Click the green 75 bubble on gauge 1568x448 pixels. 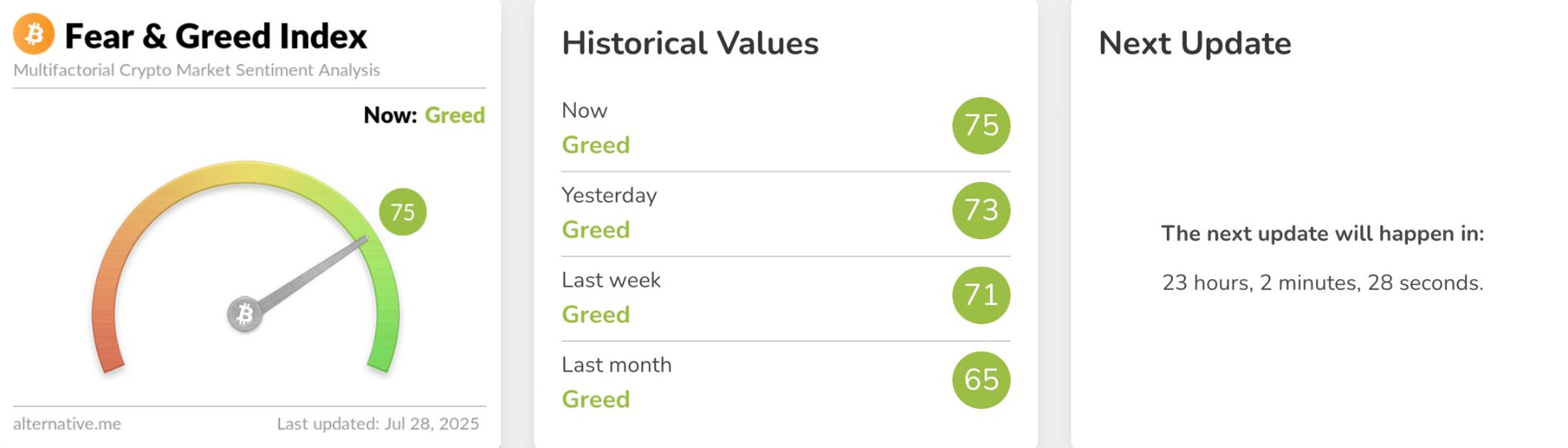[x=403, y=212]
